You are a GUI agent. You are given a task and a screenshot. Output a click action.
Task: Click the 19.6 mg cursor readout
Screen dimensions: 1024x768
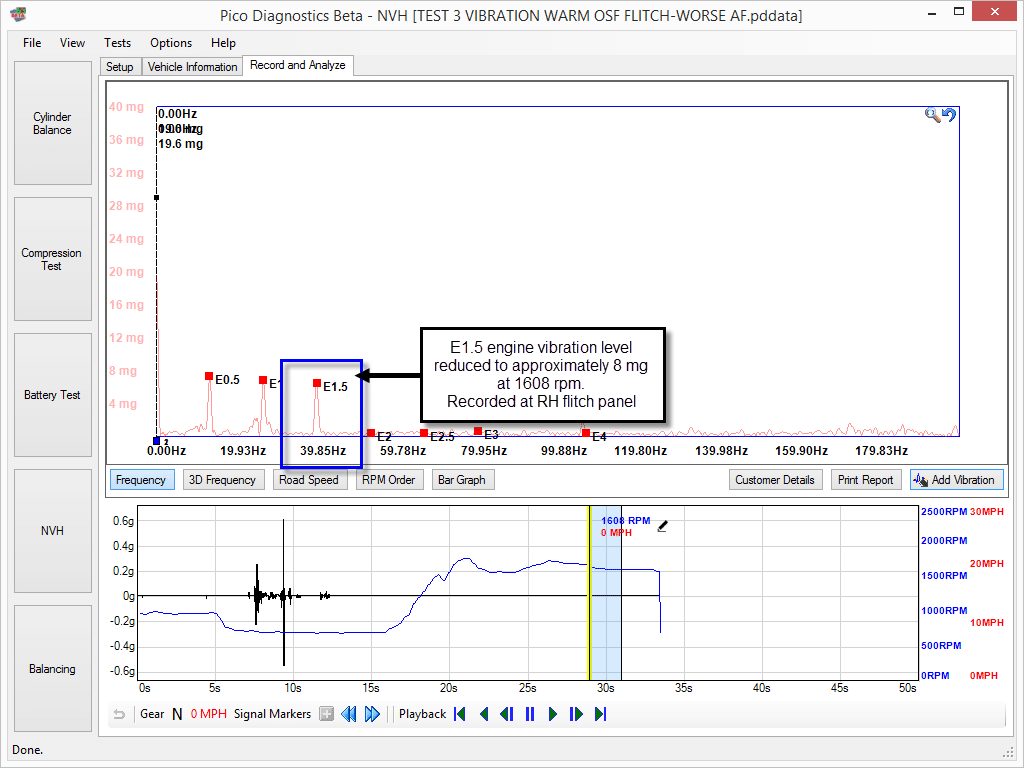[180, 144]
